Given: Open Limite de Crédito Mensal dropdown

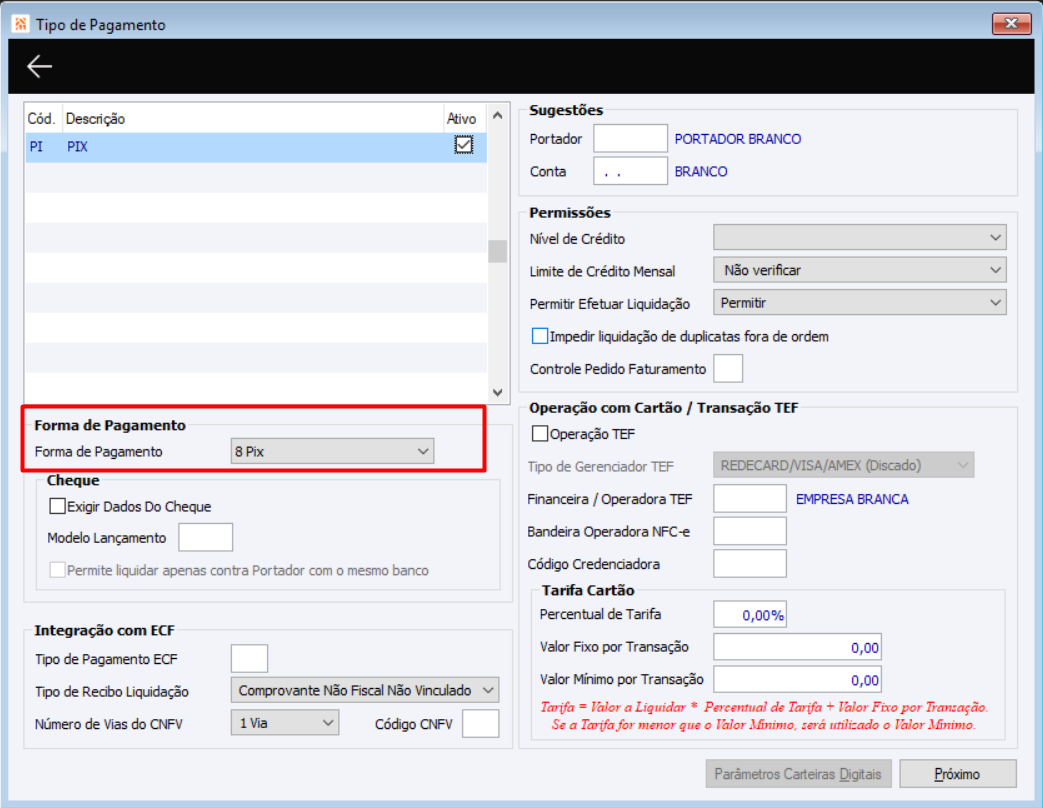Looking at the screenshot, I should 859,270.
